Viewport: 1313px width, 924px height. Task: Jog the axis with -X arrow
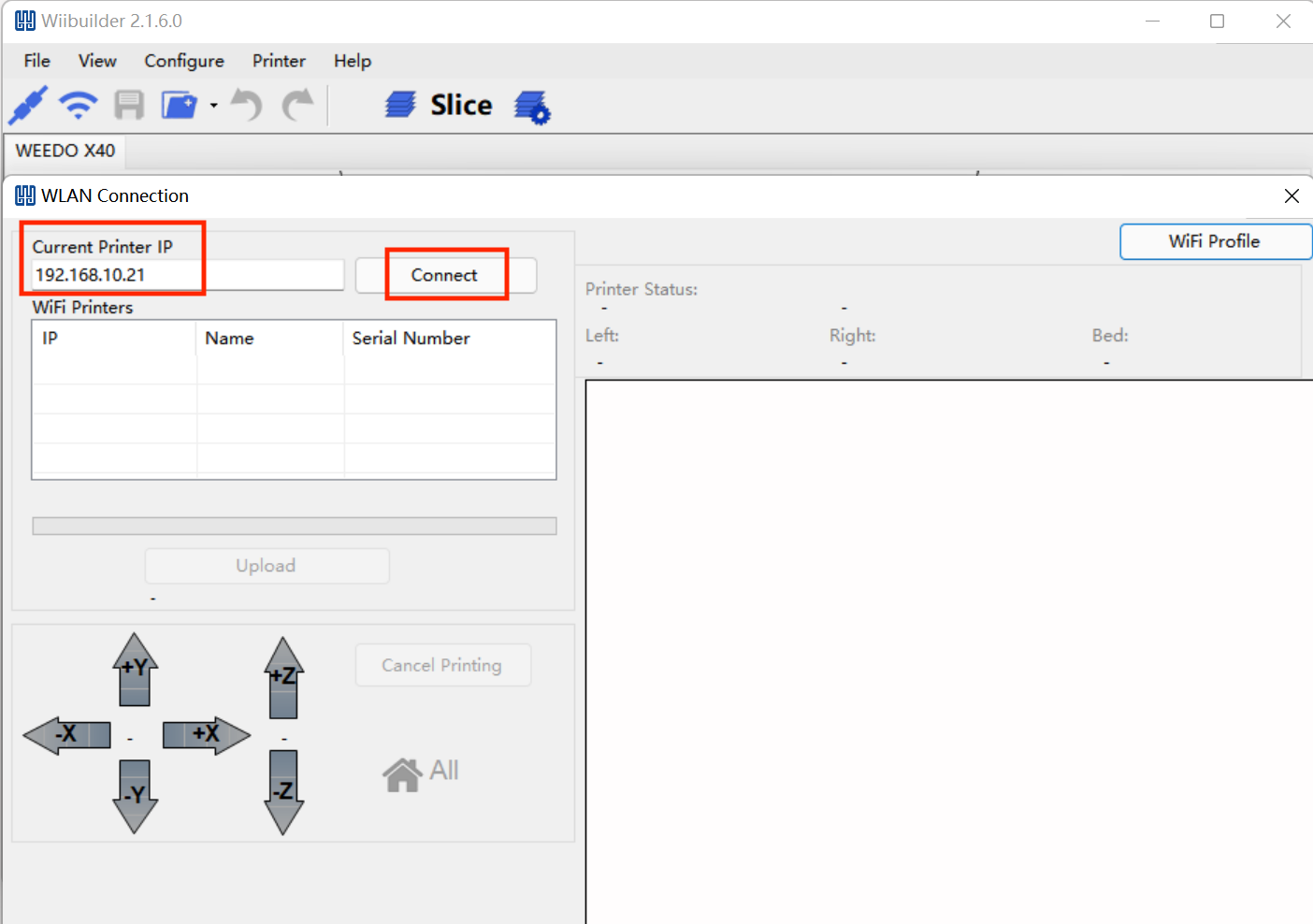point(66,734)
